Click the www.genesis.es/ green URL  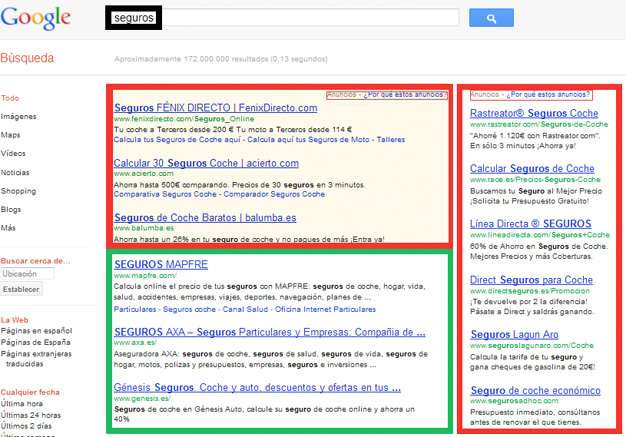pyautogui.click(x=142, y=398)
